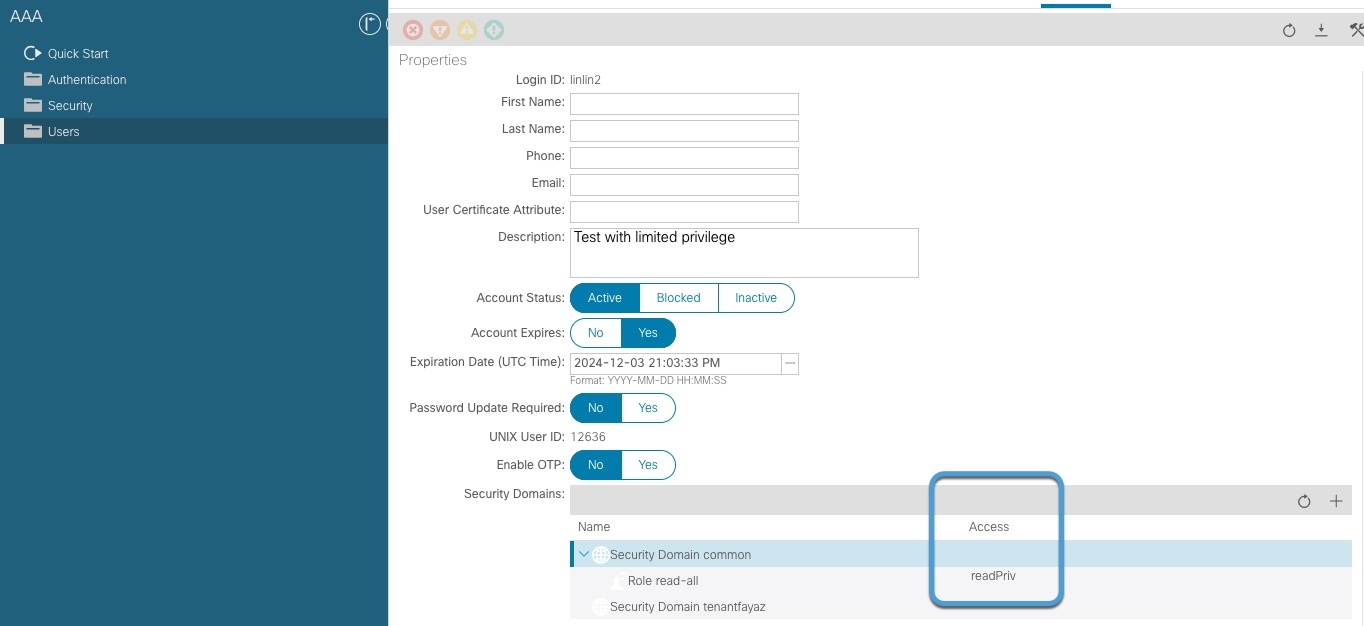Click the yellow minor faults icon
This screenshot has height=626, width=1364.
point(467,30)
